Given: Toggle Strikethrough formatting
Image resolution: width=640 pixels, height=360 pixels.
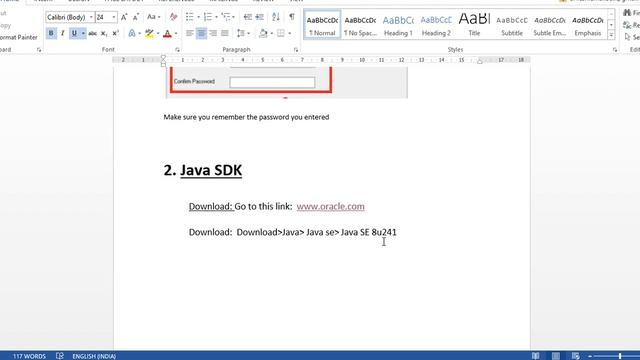Looking at the screenshot, I should (x=93, y=33).
